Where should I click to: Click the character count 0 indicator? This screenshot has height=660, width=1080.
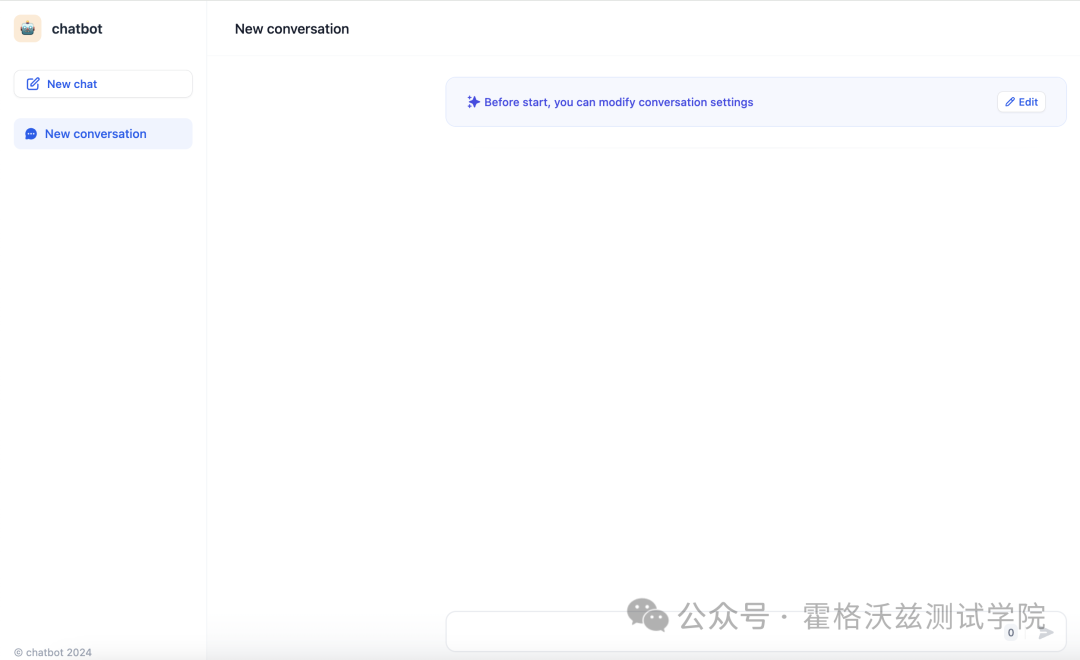1010,632
